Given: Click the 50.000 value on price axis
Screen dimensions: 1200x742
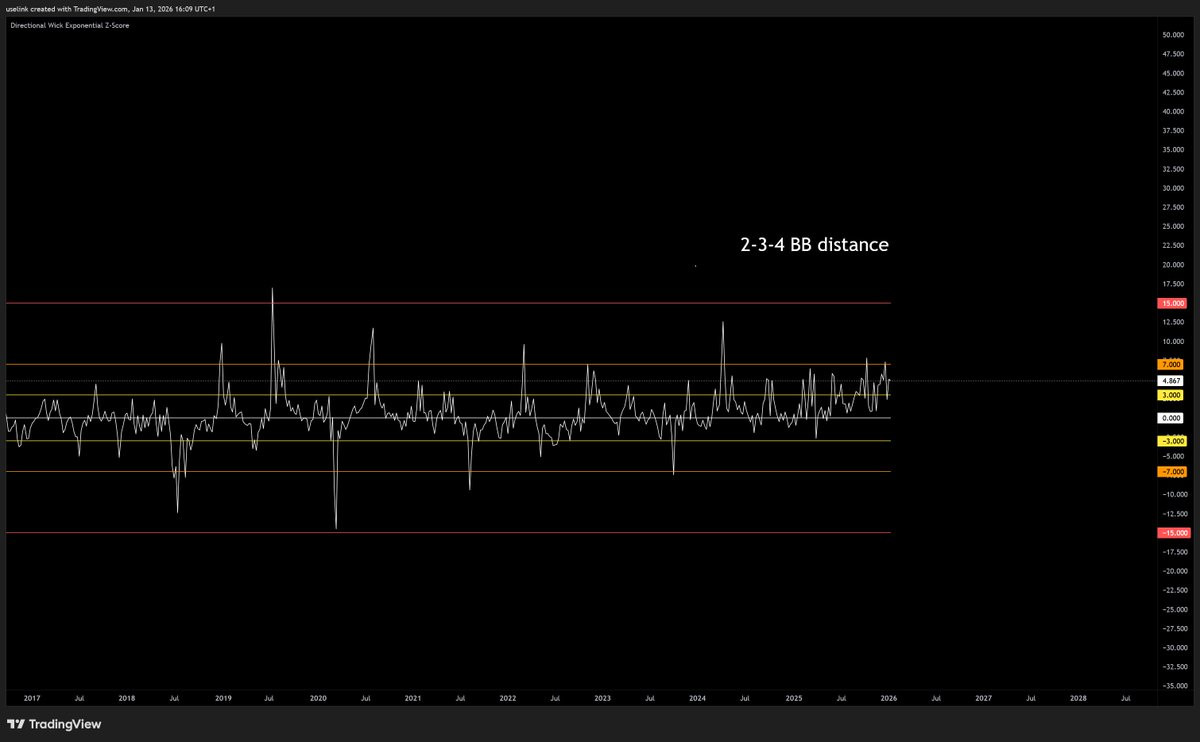Looking at the screenshot, I should (1173, 35).
